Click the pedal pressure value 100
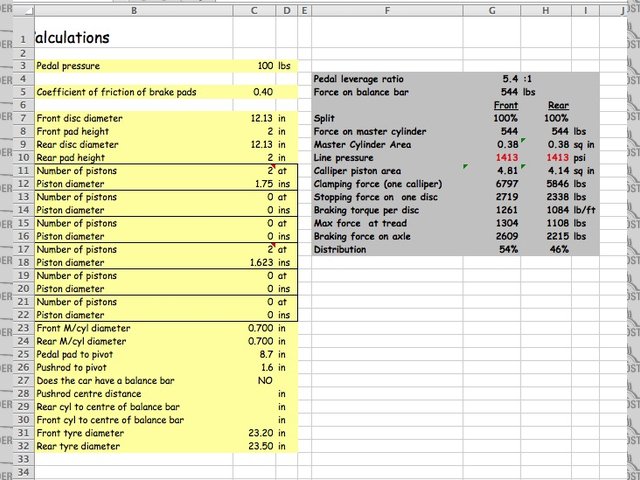This screenshot has height=480, width=640. pyautogui.click(x=264, y=65)
